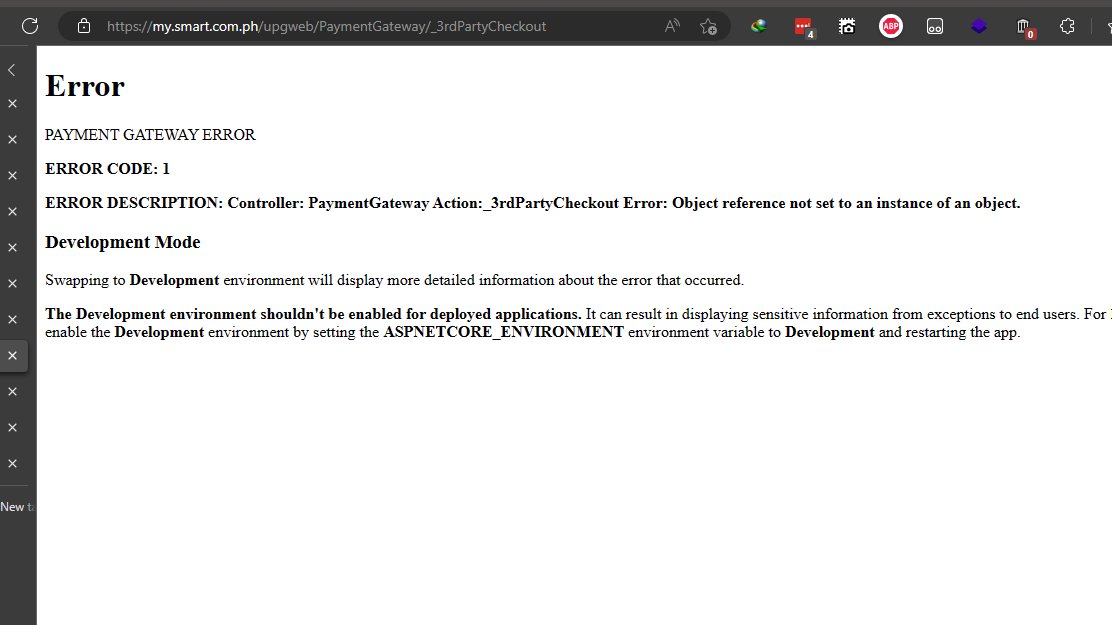Screen dimensions: 1112x625
Task: Open the screenshot camera extension icon
Action: tap(847, 26)
